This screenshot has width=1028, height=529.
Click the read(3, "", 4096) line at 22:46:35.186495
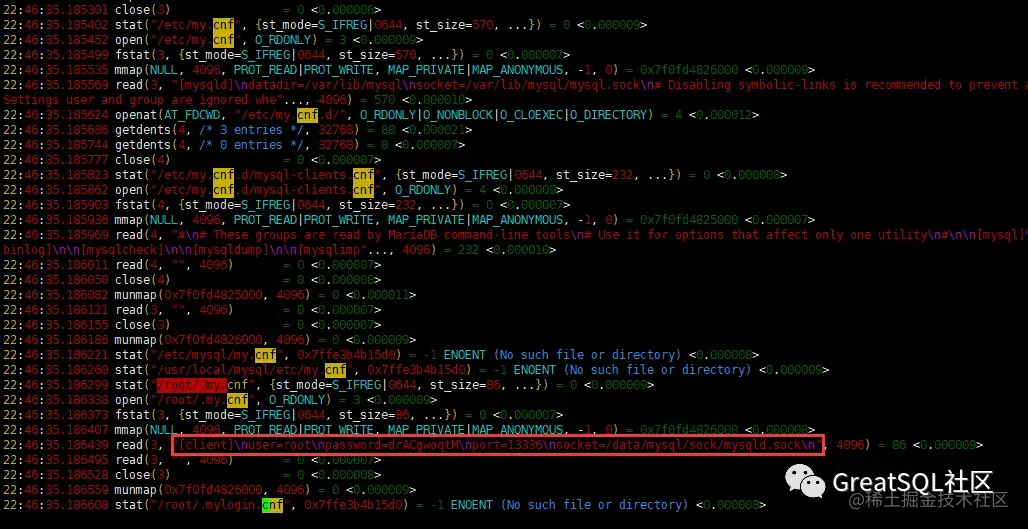pyautogui.click(x=191, y=460)
